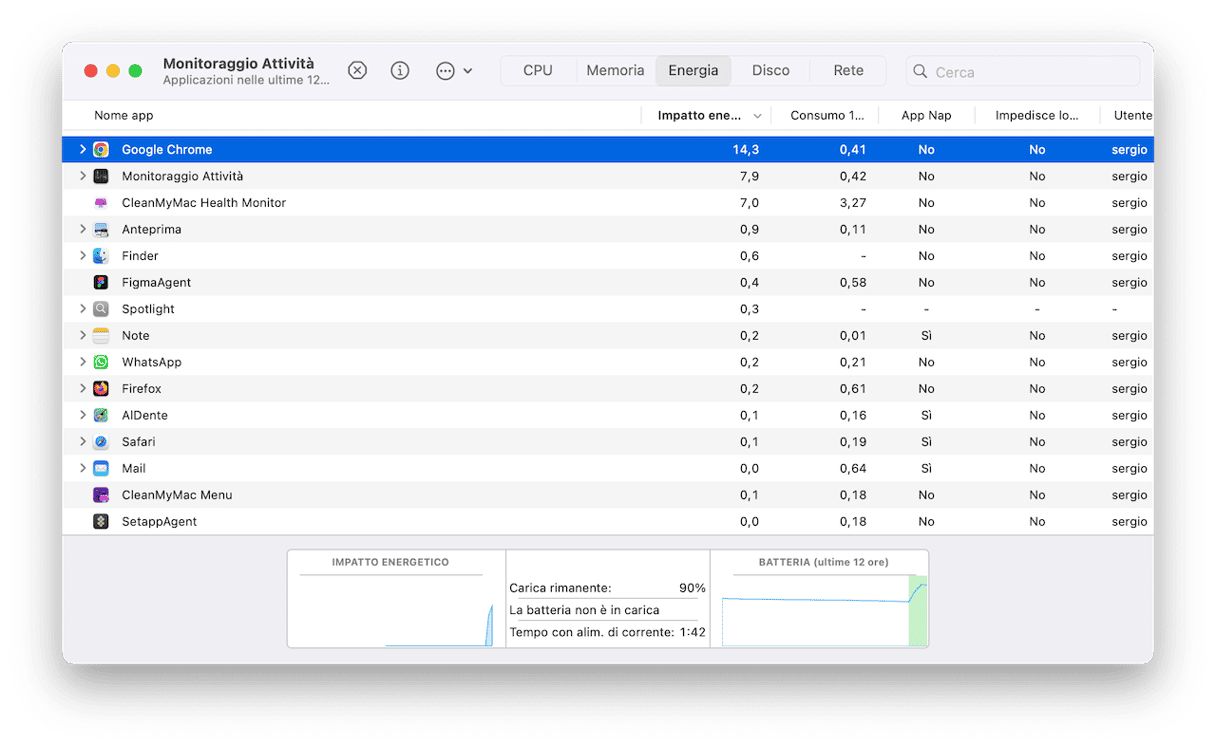The image size is (1216, 746).
Task: Select the Energia tab
Action: pyautogui.click(x=693, y=71)
